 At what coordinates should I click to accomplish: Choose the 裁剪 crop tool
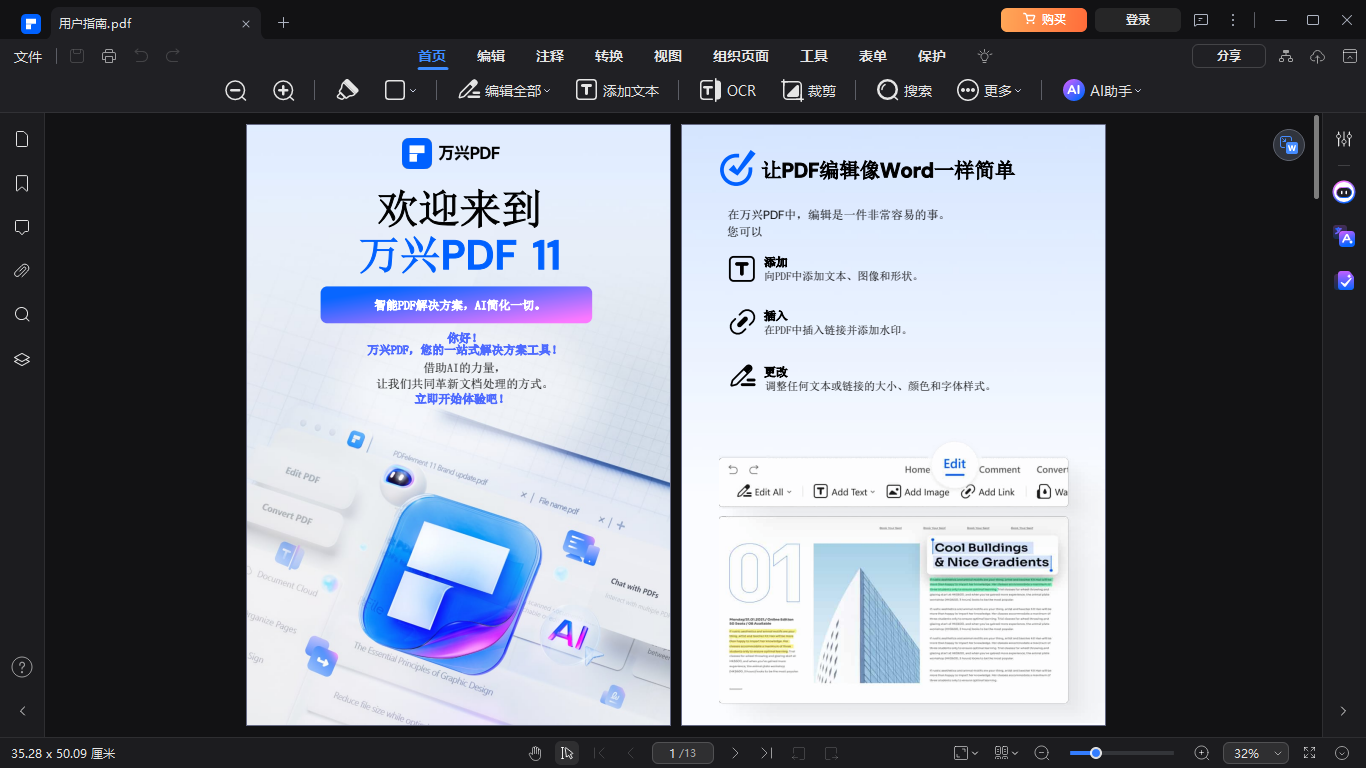coord(809,91)
